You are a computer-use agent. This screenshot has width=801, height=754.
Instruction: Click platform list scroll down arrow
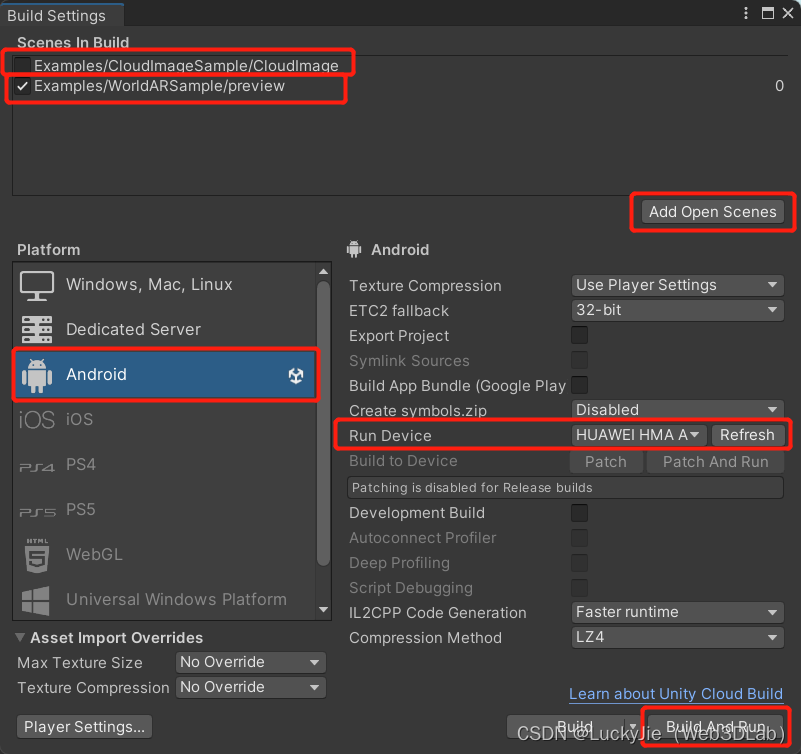323,609
